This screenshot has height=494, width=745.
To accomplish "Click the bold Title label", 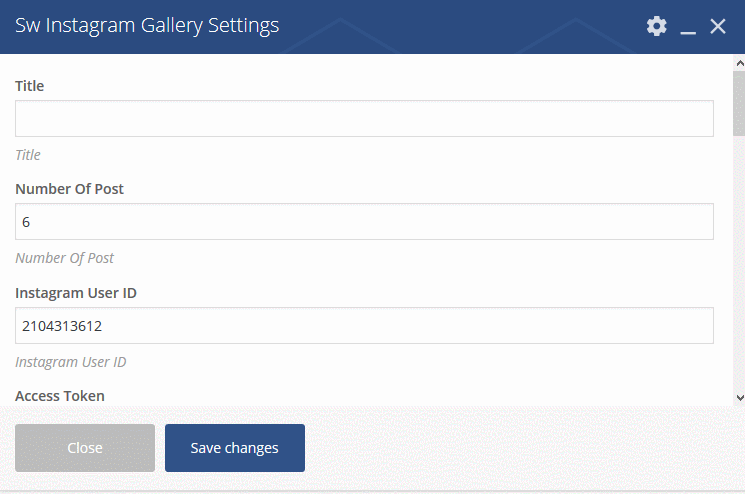I will 29,86.
